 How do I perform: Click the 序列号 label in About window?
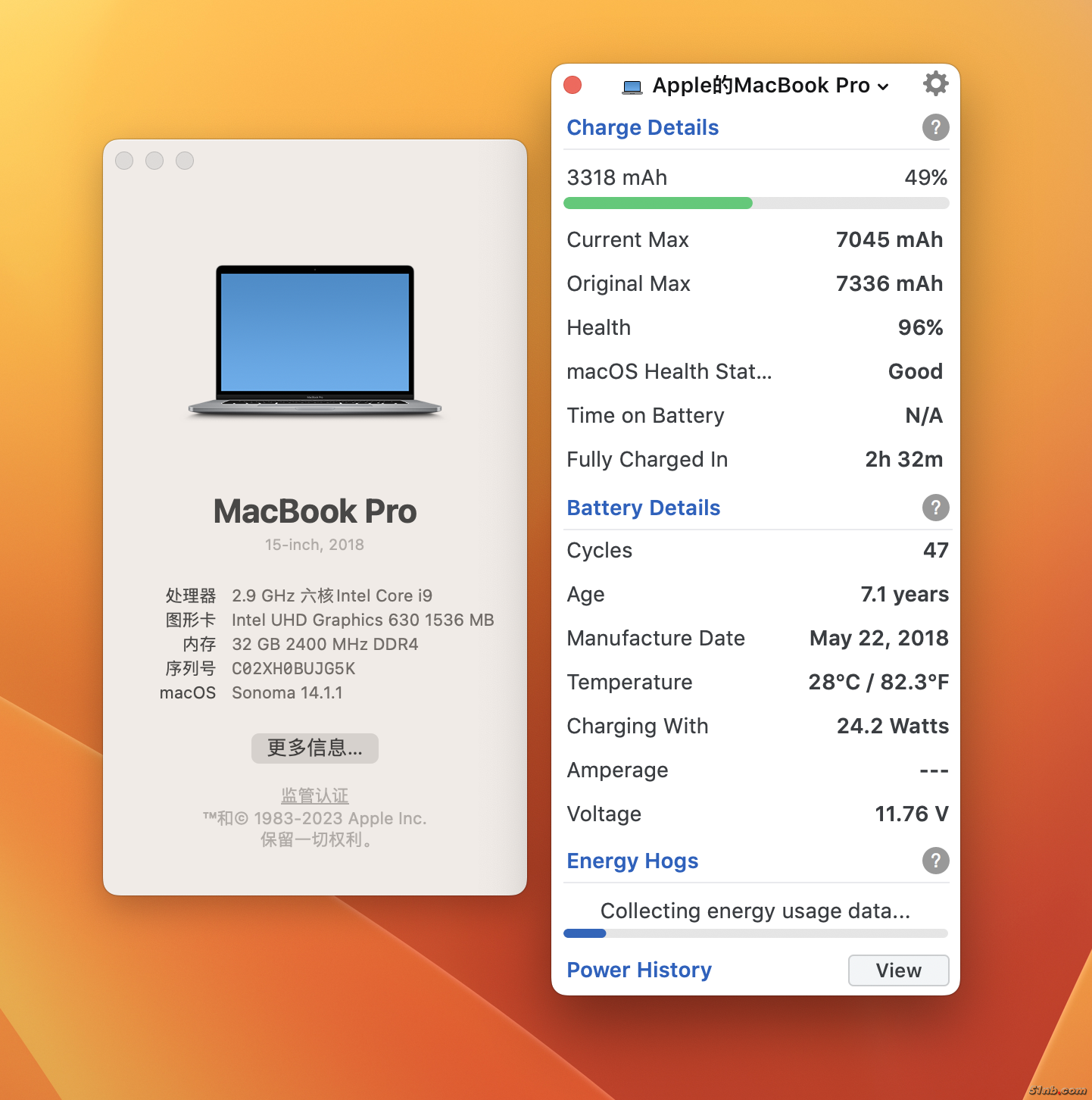pyautogui.click(x=191, y=668)
